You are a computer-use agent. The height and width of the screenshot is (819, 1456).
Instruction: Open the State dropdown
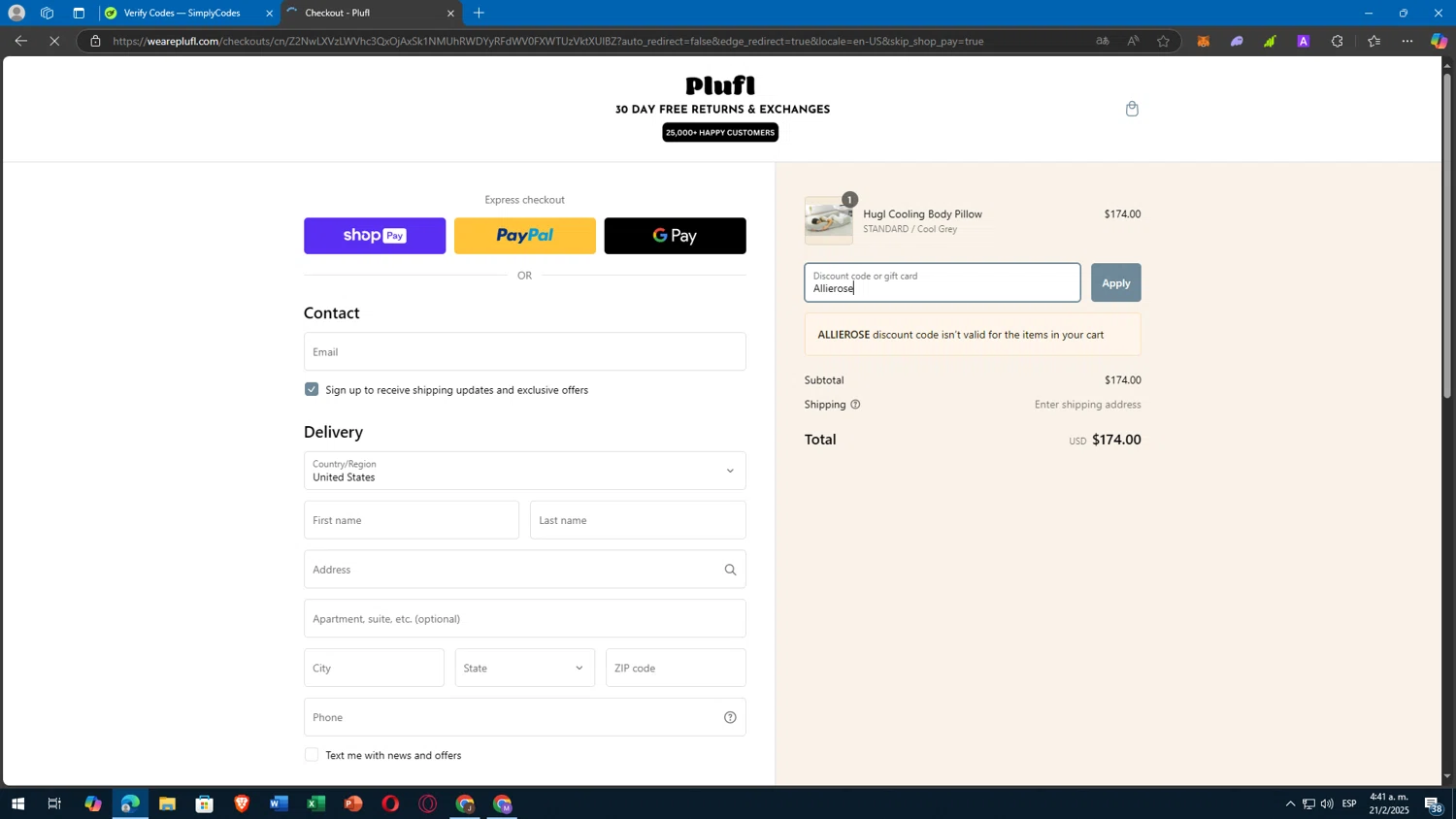(525, 668)
